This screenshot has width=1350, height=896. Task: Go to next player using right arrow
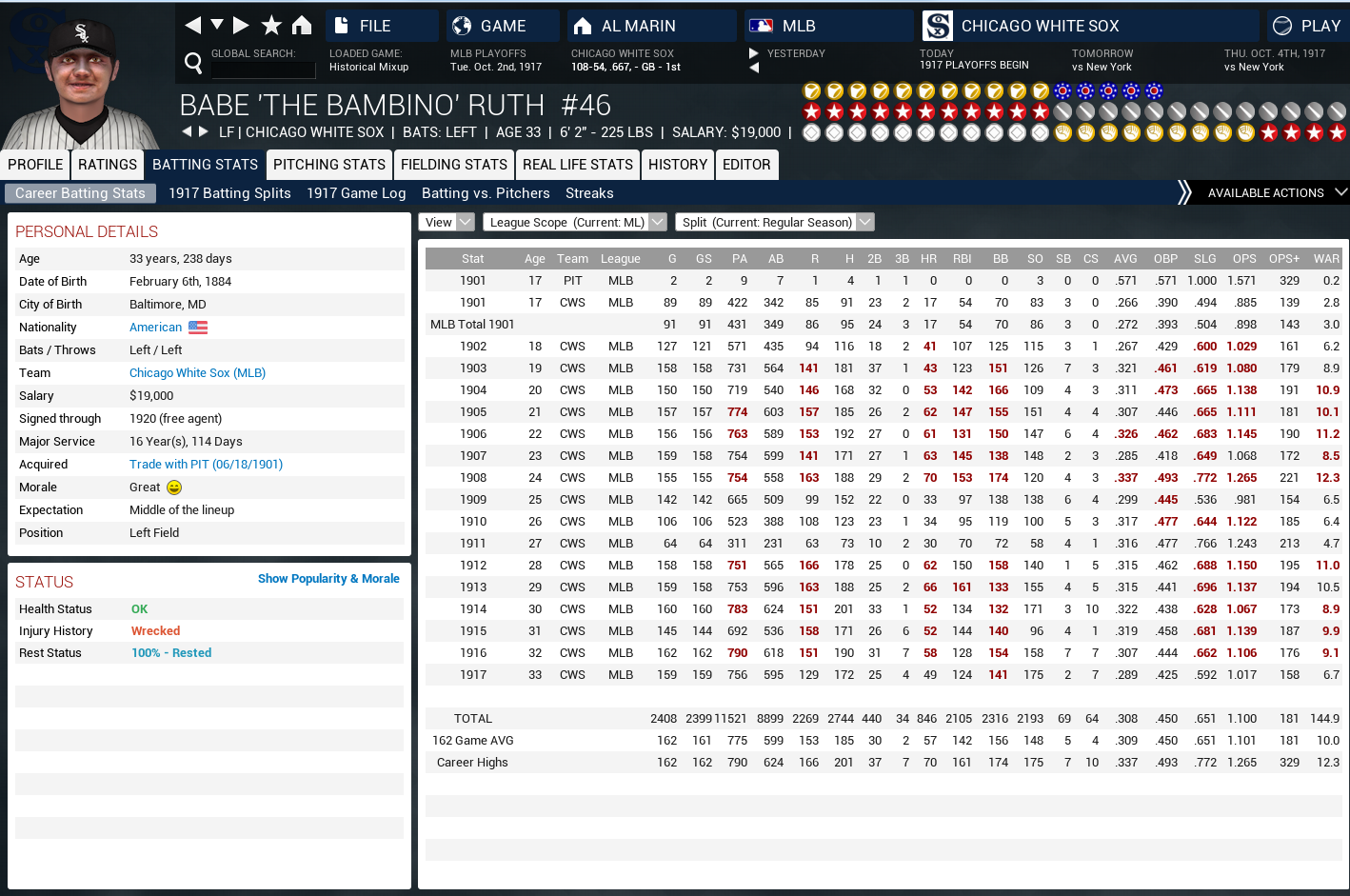tap(203, 131)
